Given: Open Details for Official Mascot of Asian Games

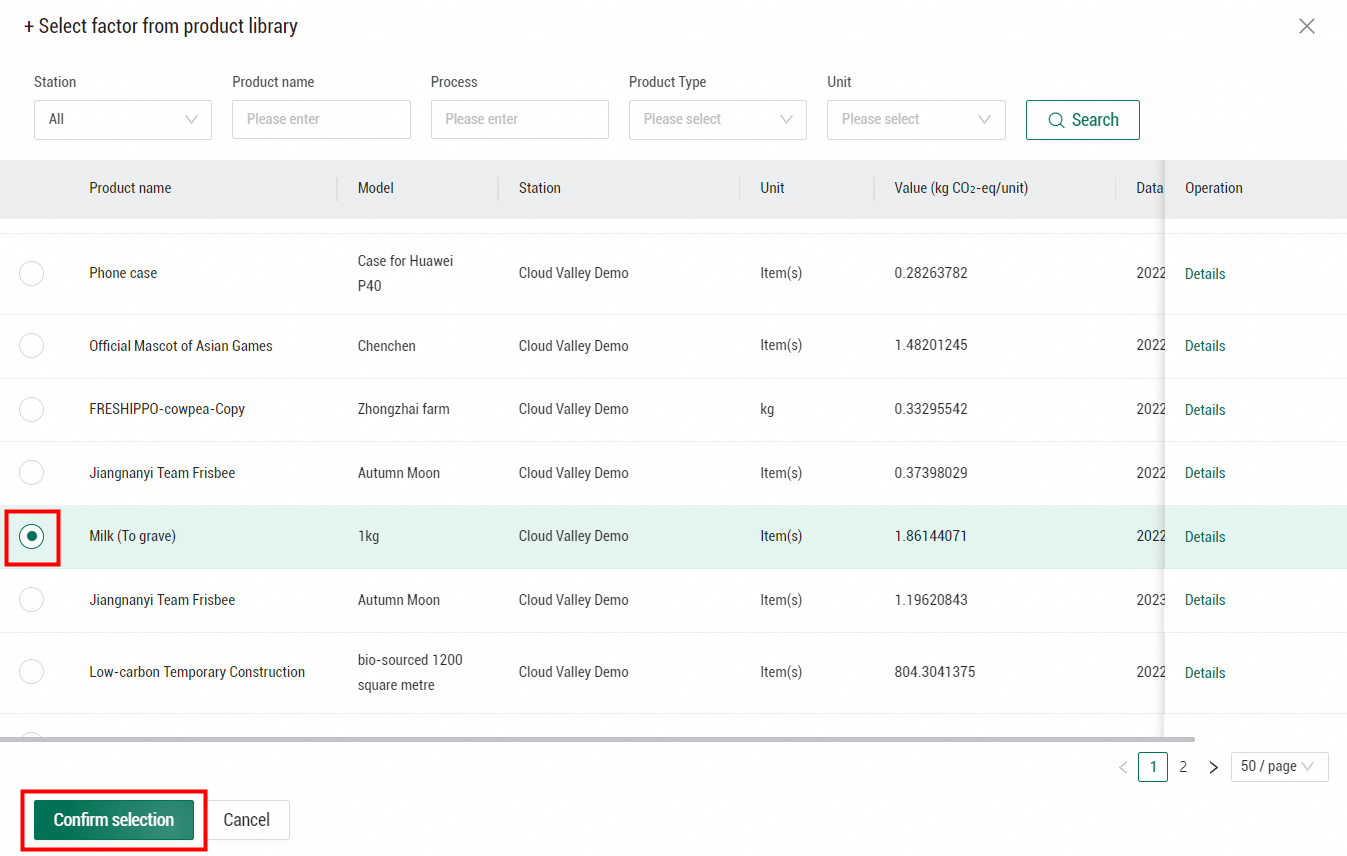Looking at the screenshot, I should coord(1205,346).
